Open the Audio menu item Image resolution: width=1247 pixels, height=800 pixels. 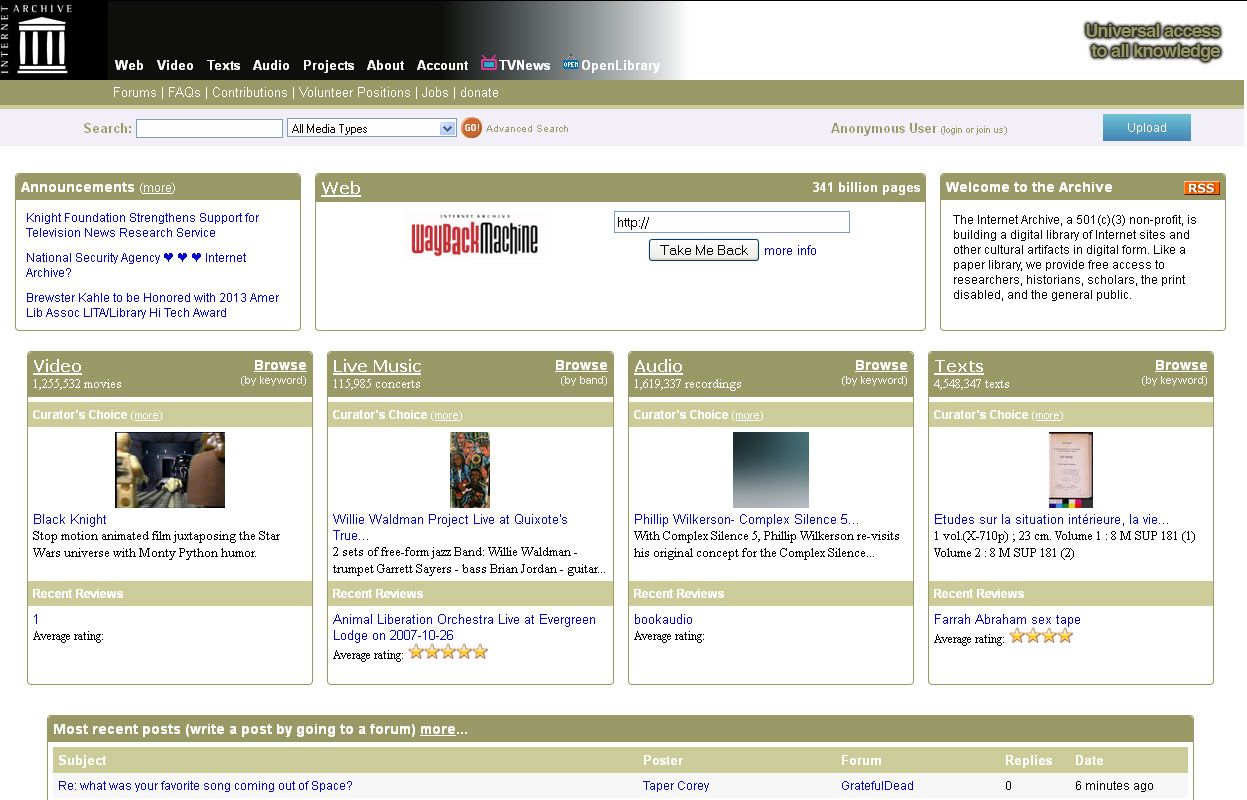point(271,65)
